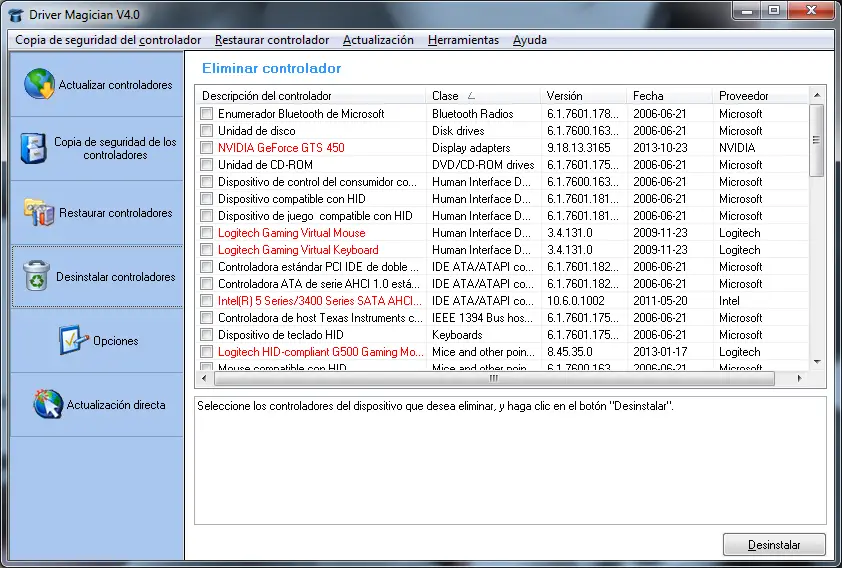Maximize the Driver Magician window
This screenshot has width=842, height=569.
pyautogui.click(x=774, y=10)
